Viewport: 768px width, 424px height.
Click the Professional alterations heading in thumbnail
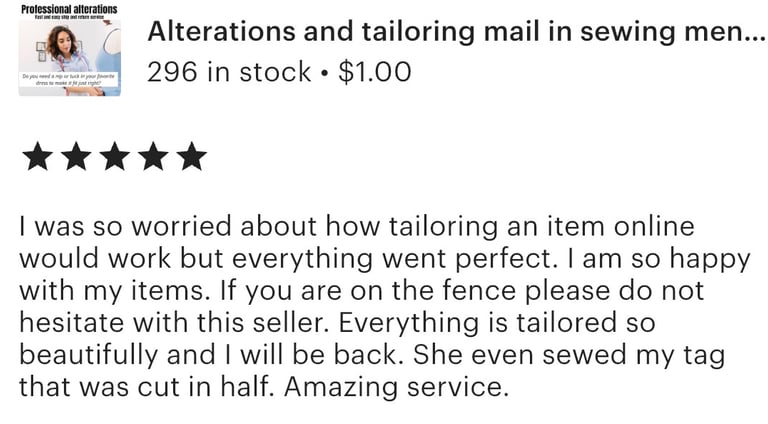(x=70, y=9)
